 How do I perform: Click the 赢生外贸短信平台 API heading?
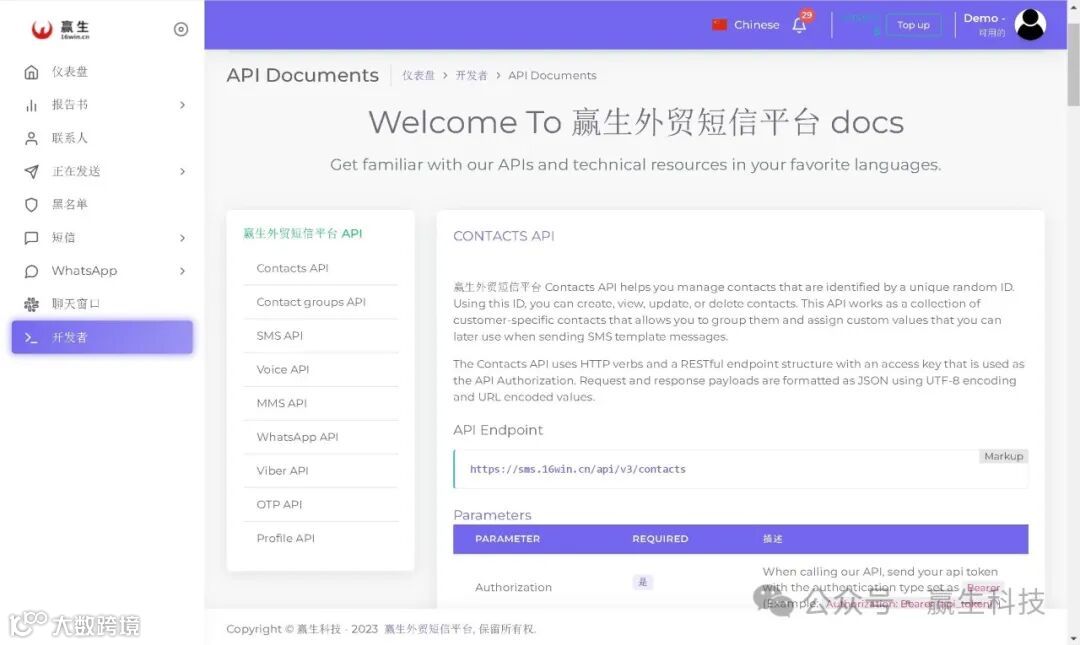pyautogui.click(x=302, y=233)
